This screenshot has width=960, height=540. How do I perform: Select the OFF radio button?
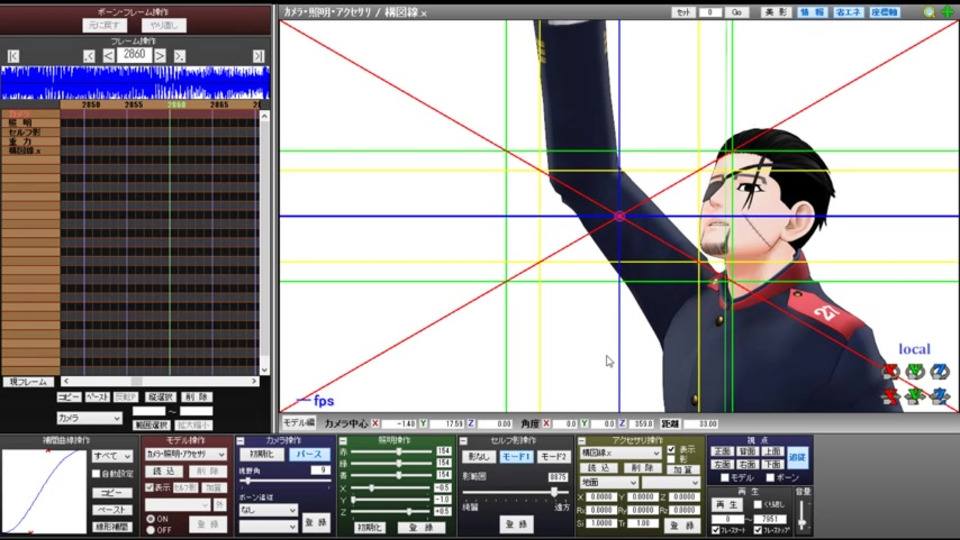151,530
